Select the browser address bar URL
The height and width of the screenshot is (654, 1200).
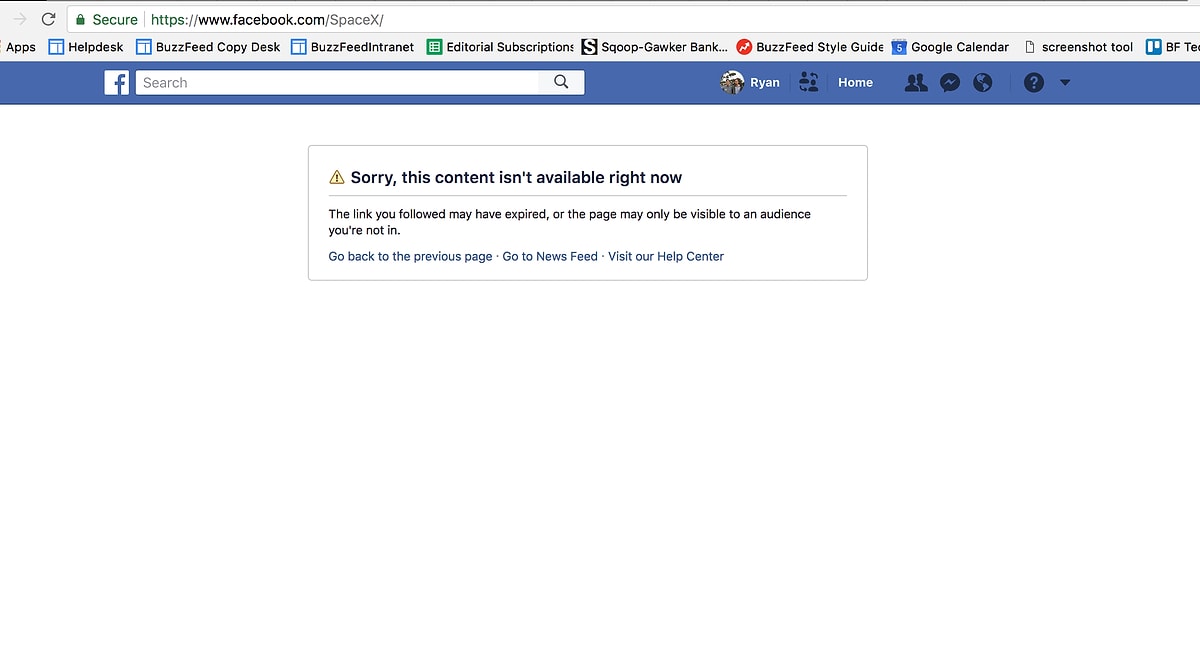267,20
